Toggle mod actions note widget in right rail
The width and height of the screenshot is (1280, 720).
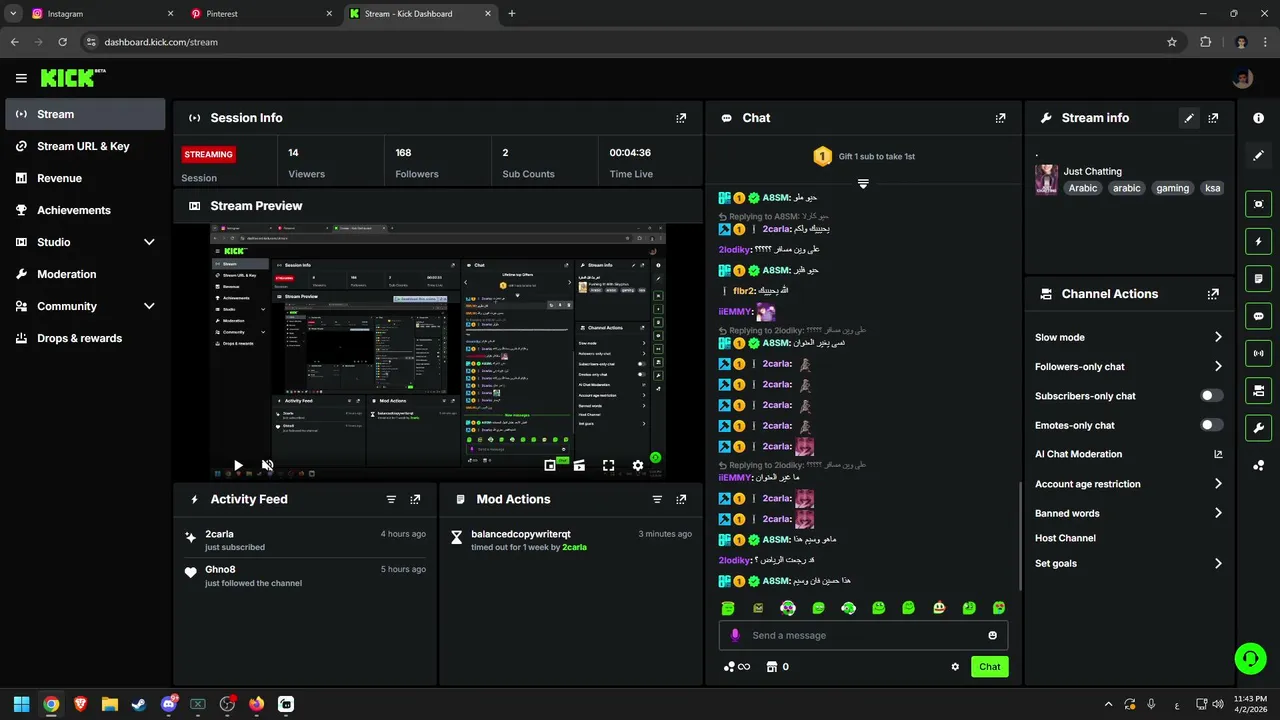pos(1258,278)
